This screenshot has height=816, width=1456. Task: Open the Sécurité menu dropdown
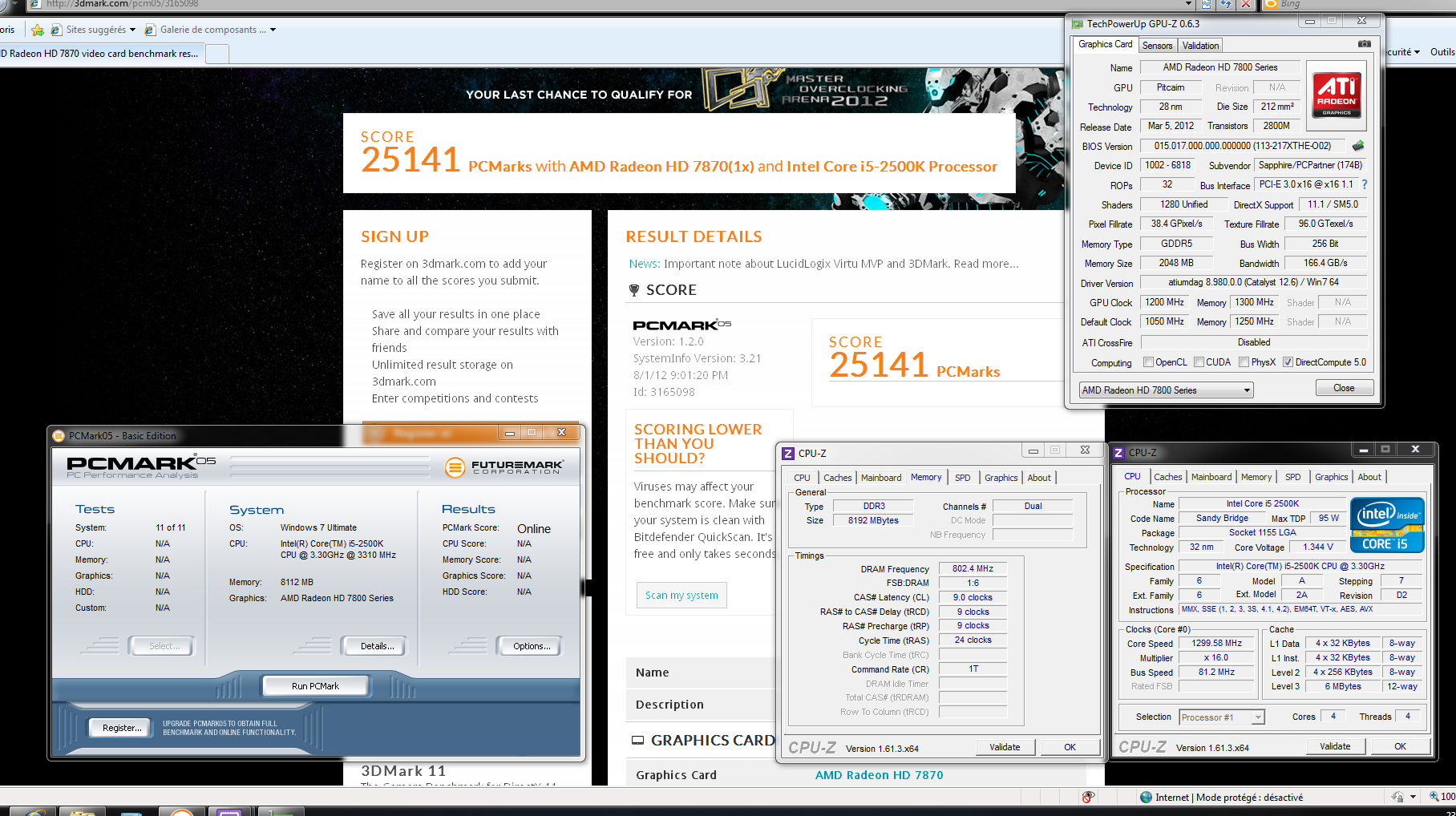(x=1404, y=52)
